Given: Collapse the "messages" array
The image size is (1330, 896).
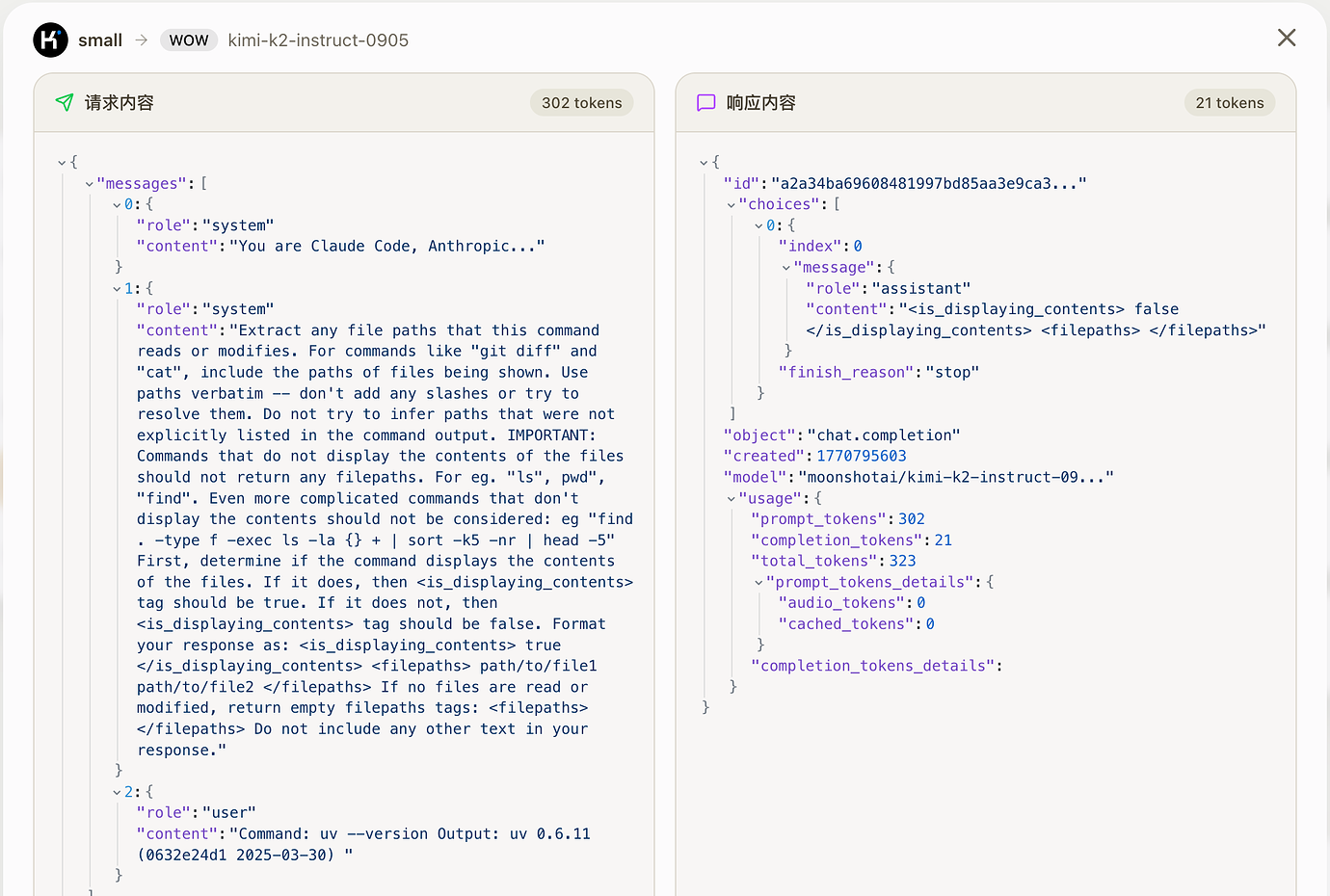Looking at the screenshot, I should point(90,184).
